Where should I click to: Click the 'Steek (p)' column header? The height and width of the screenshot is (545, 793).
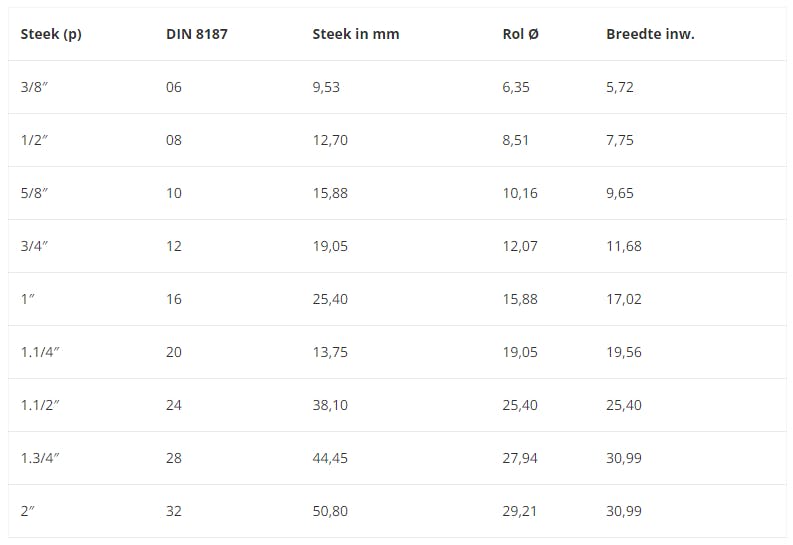pos(51,34)
